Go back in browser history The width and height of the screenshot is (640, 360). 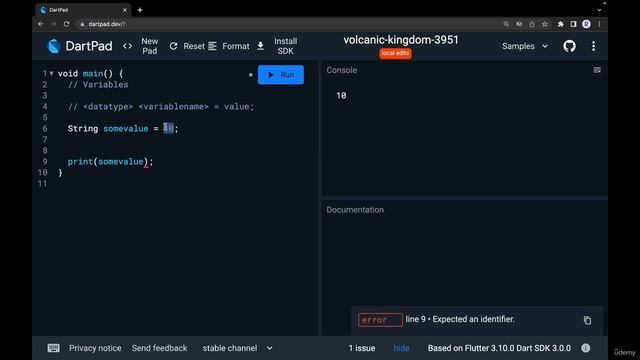pos(40,24)
